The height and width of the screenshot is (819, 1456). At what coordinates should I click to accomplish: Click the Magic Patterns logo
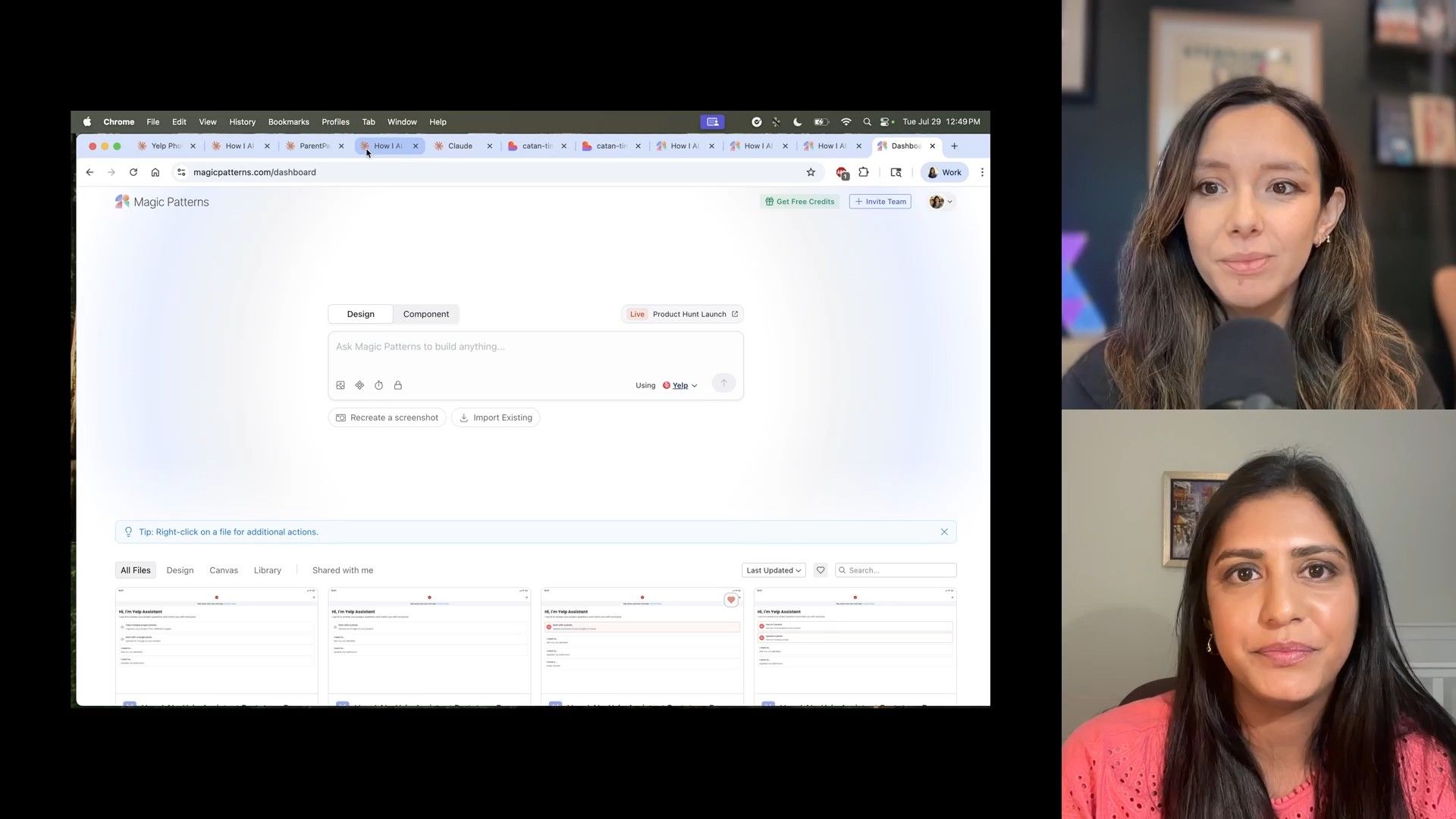click(162, 202)
